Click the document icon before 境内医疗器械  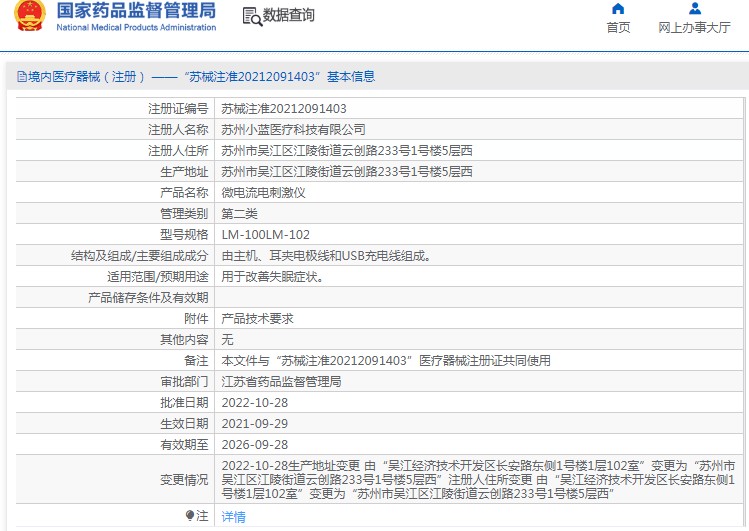(x=22, y=76)
